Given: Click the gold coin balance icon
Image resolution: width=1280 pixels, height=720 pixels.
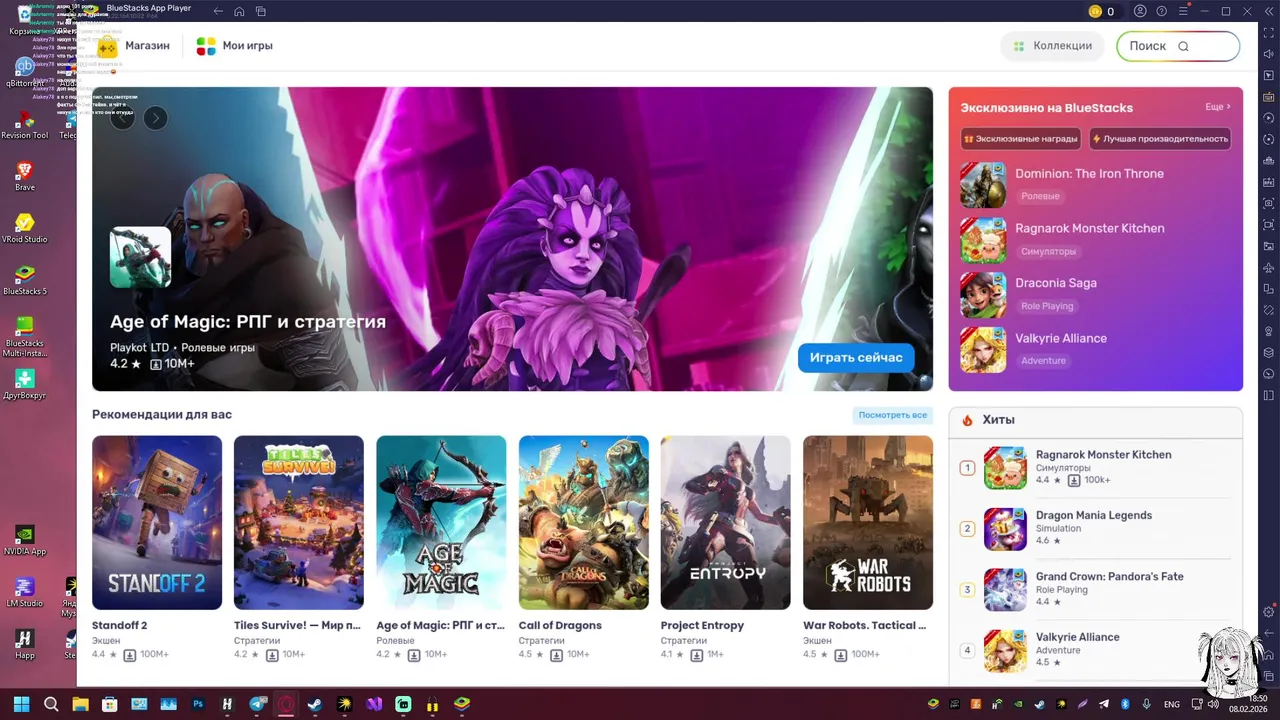Looking at the screenshot, I should pyautogui.click(x=1095, y=11).
